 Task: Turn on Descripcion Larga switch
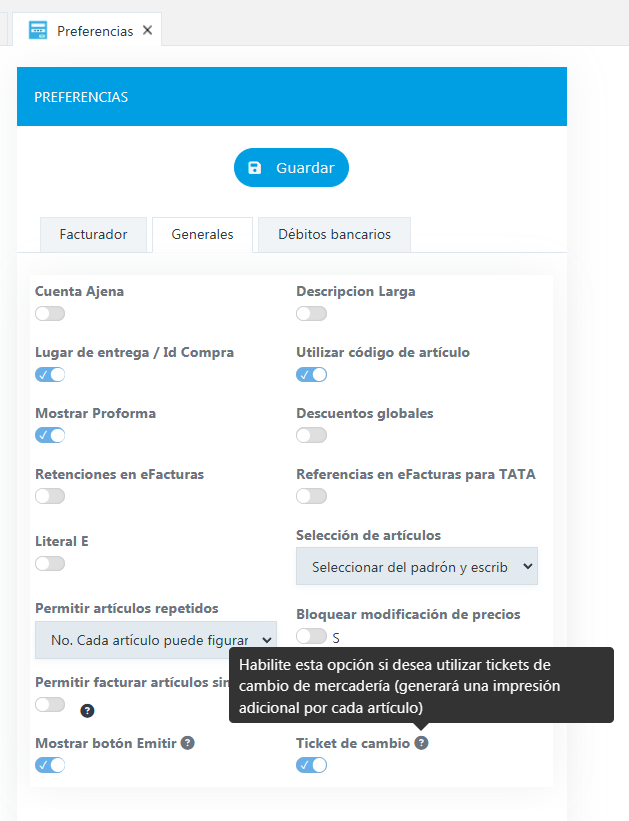click(311, 314)
